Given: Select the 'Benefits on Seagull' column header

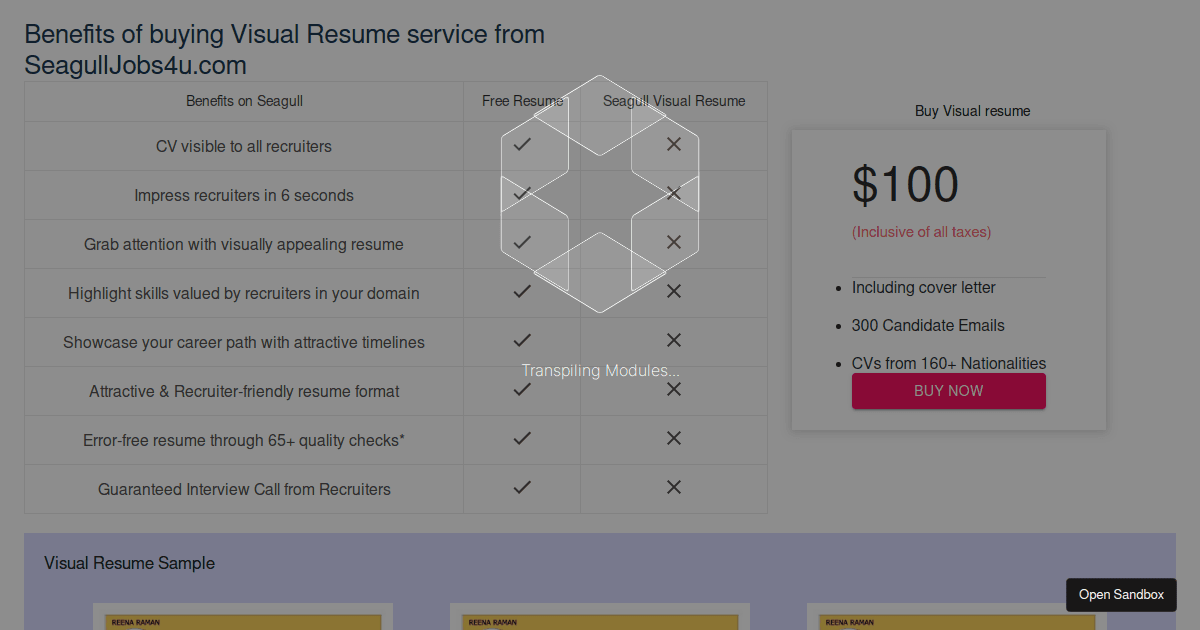Looking at the screenshot, I should (244, 101).
